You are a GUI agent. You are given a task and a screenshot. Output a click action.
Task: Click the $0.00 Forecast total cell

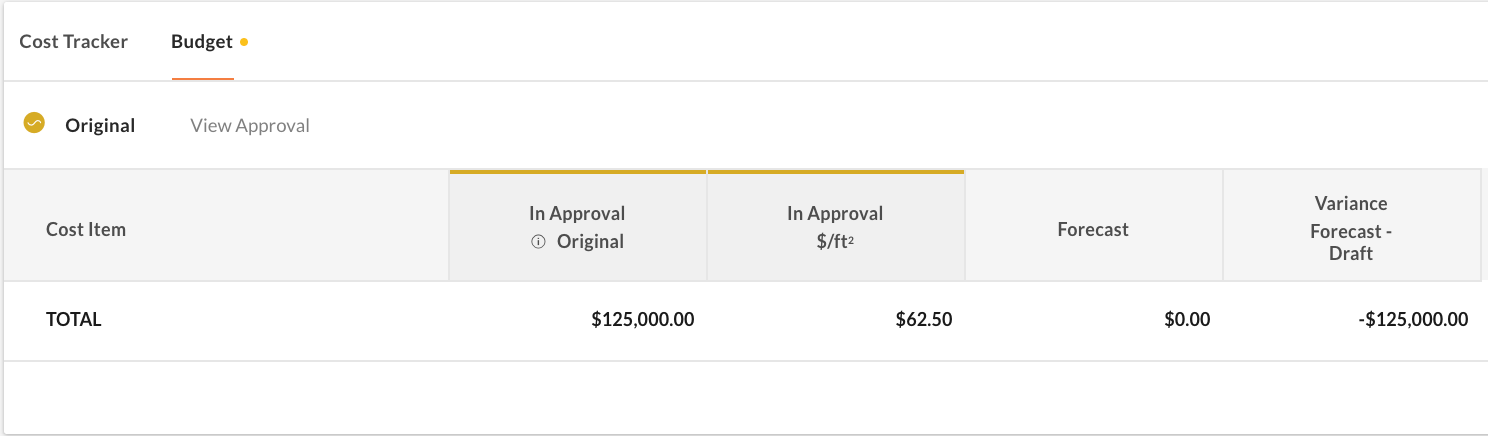point(1187,320)
